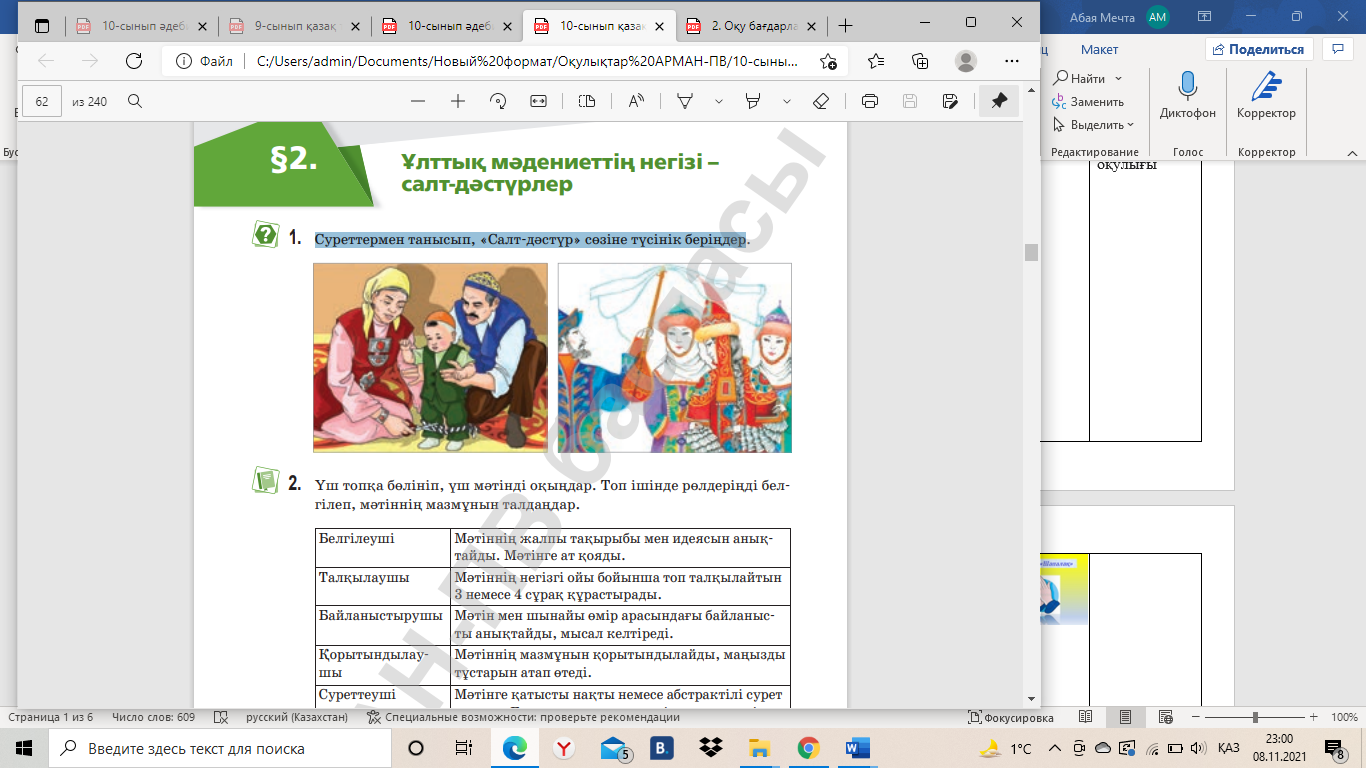
Task: Open the Выделить dropdown in Word ribbon
Action: (x=1096, y=125)
